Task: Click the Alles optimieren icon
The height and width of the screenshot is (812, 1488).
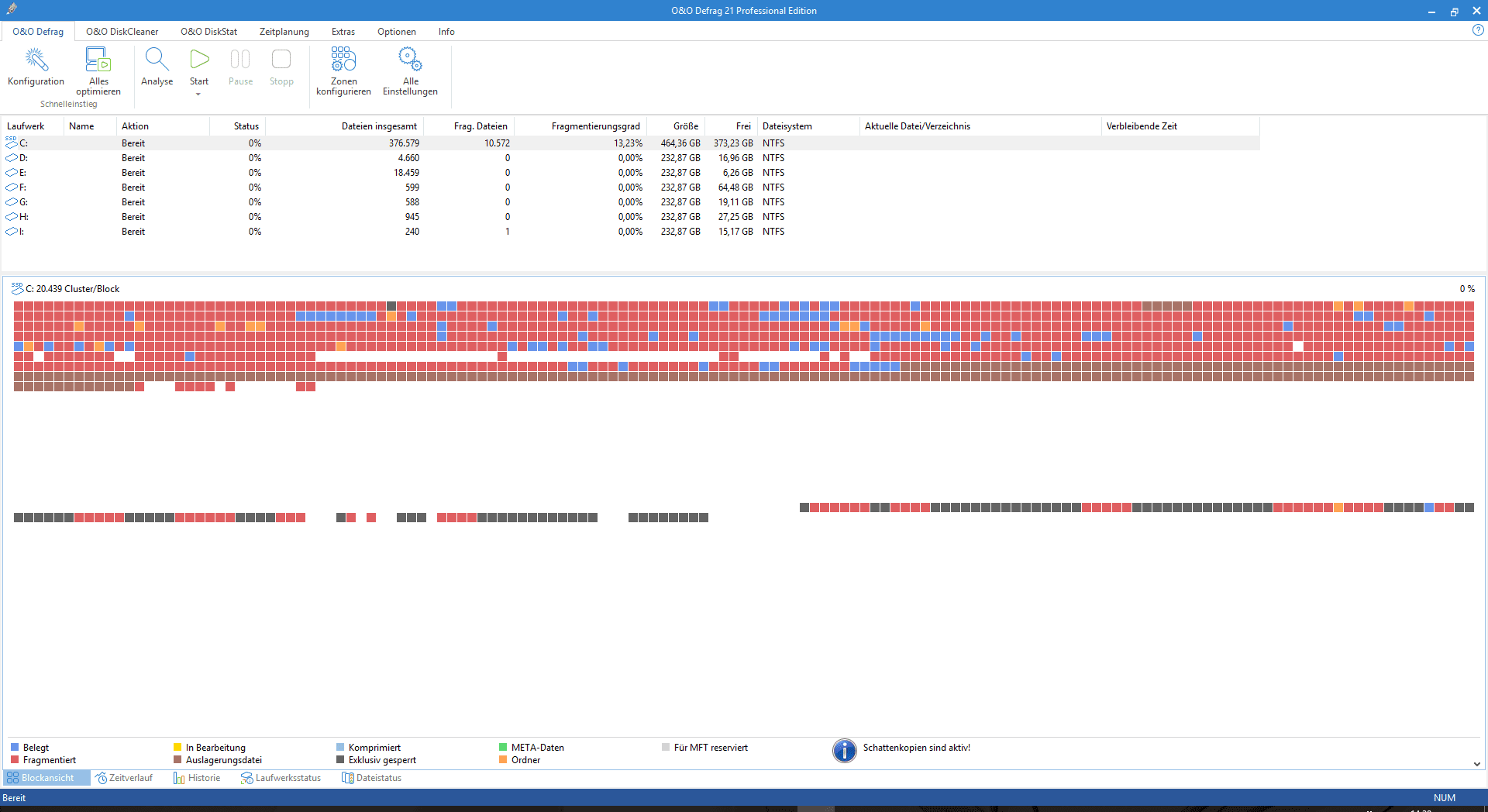Action: point(98,60)
